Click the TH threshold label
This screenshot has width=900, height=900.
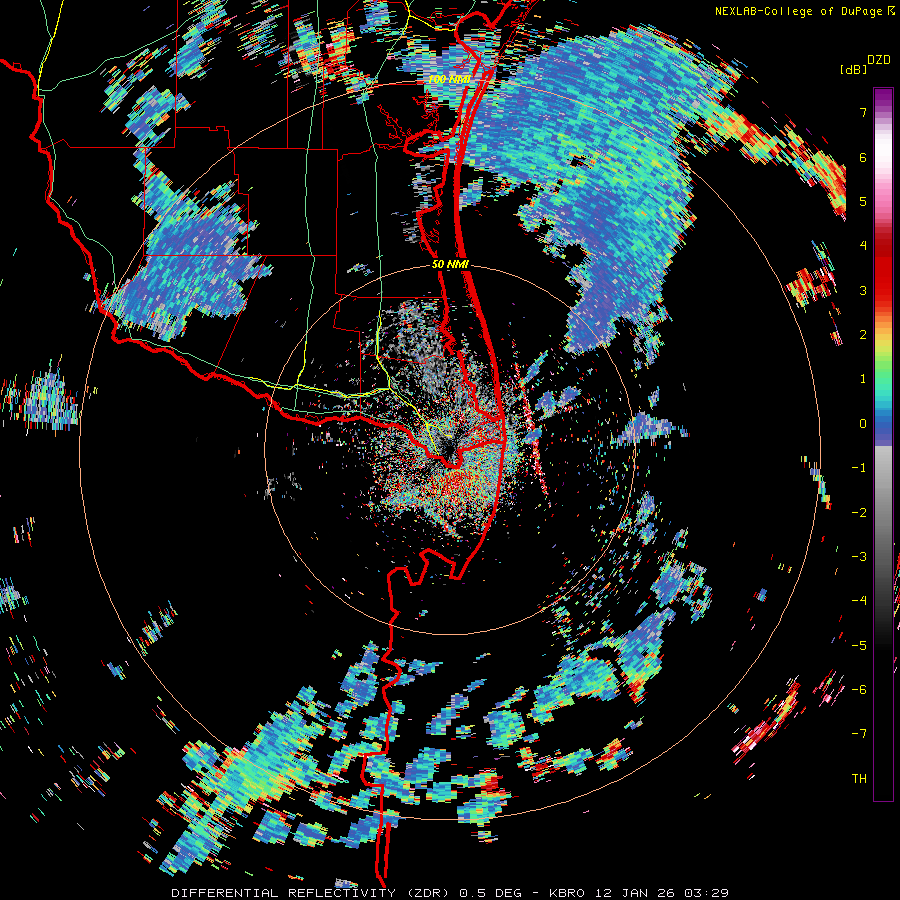coord(859,778)
